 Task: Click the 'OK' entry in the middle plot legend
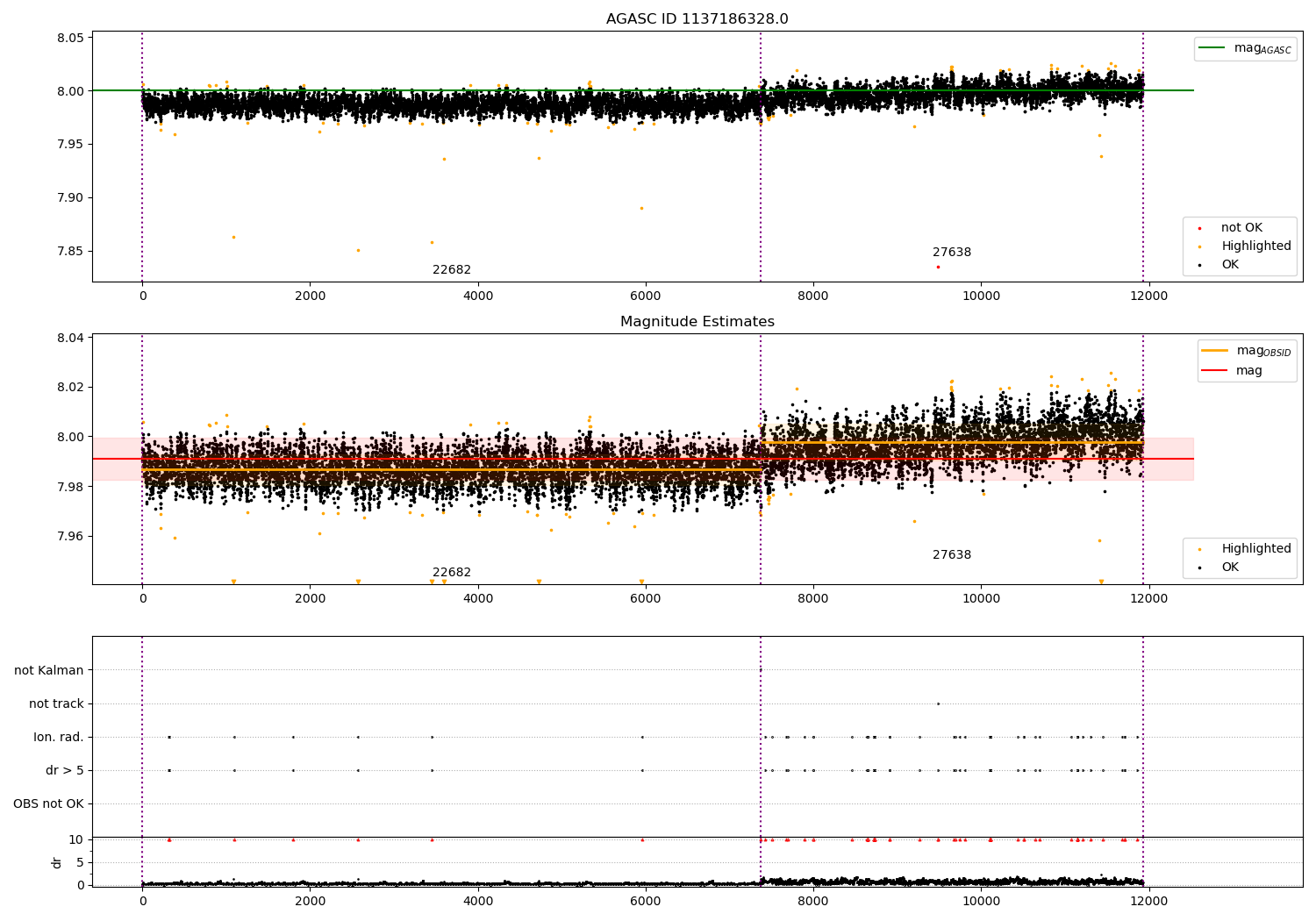(1230, 568)
